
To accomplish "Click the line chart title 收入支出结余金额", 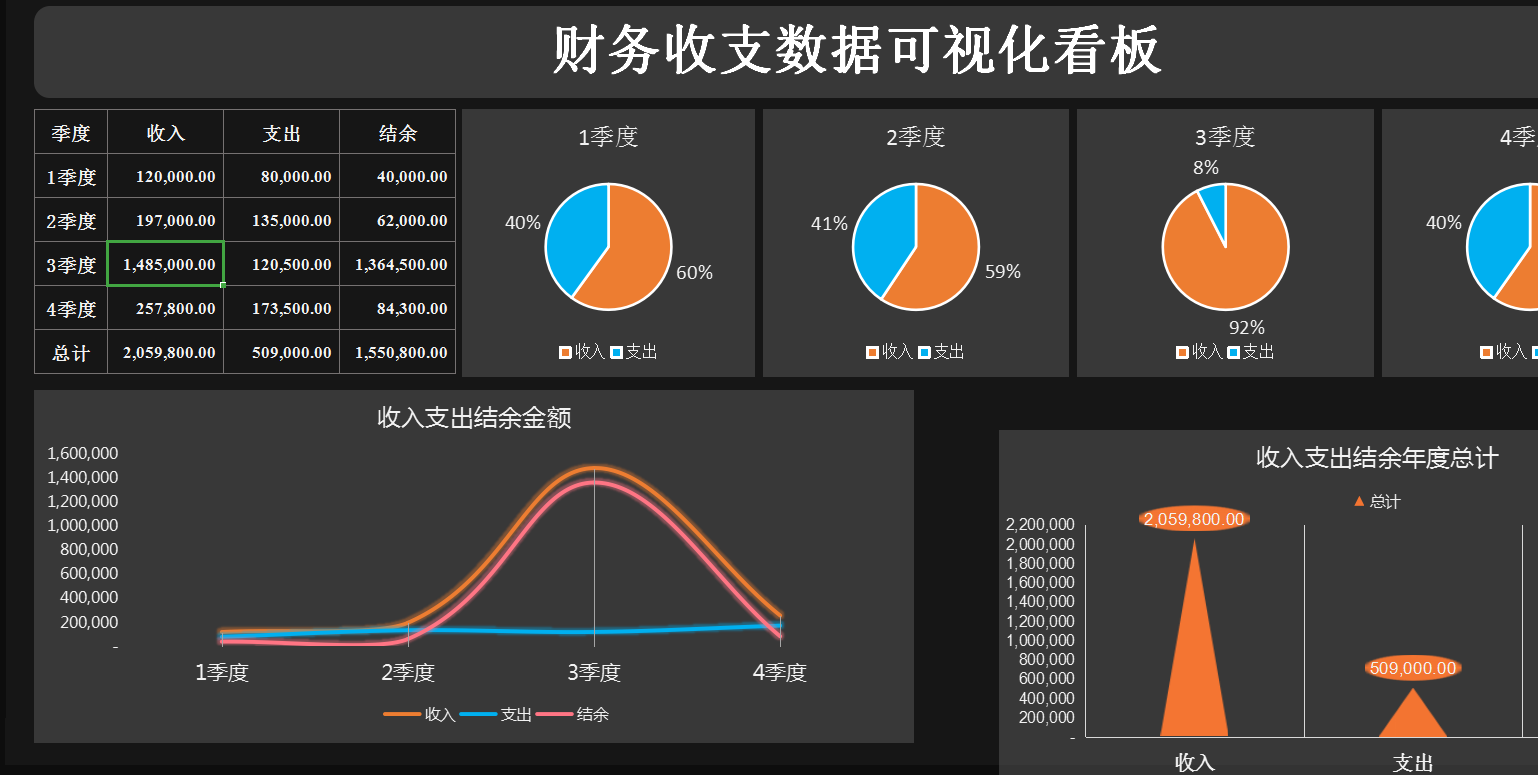I will [x=474, y=418].
